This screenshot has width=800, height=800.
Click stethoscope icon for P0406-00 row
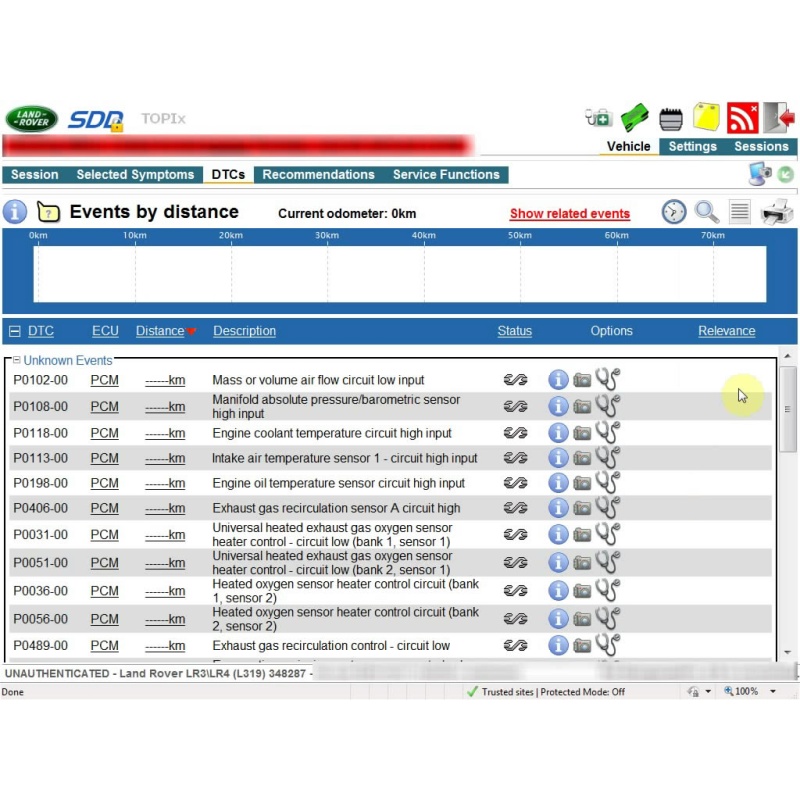point(608,507)
